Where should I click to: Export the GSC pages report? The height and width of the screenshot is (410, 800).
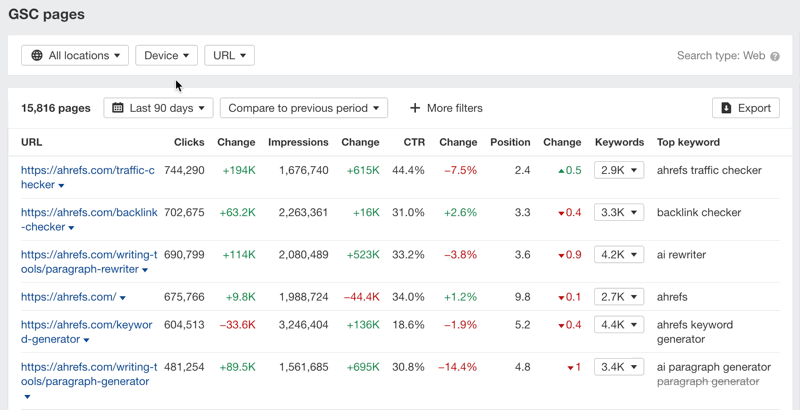click(x=745, y=108)
